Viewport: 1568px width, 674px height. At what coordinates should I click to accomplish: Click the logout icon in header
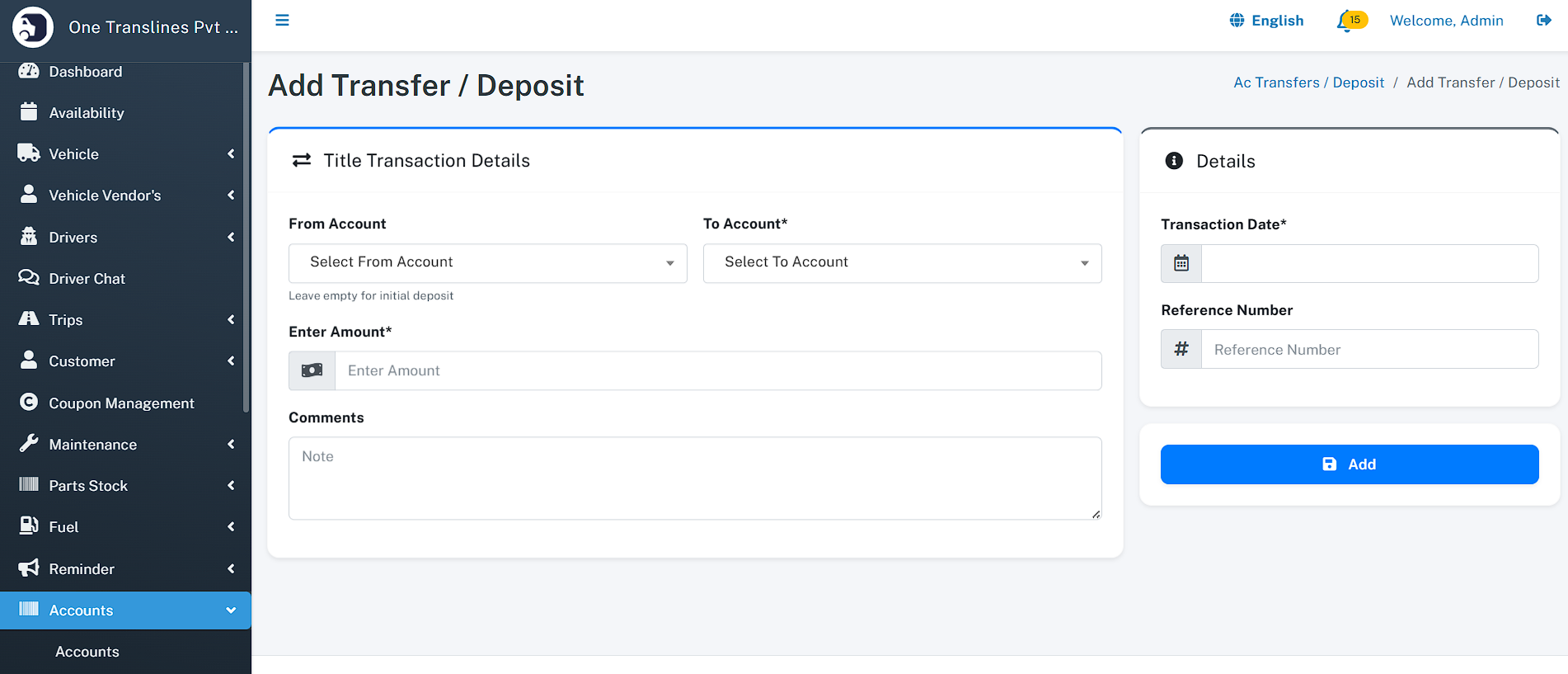click(x=1543, y=21)
